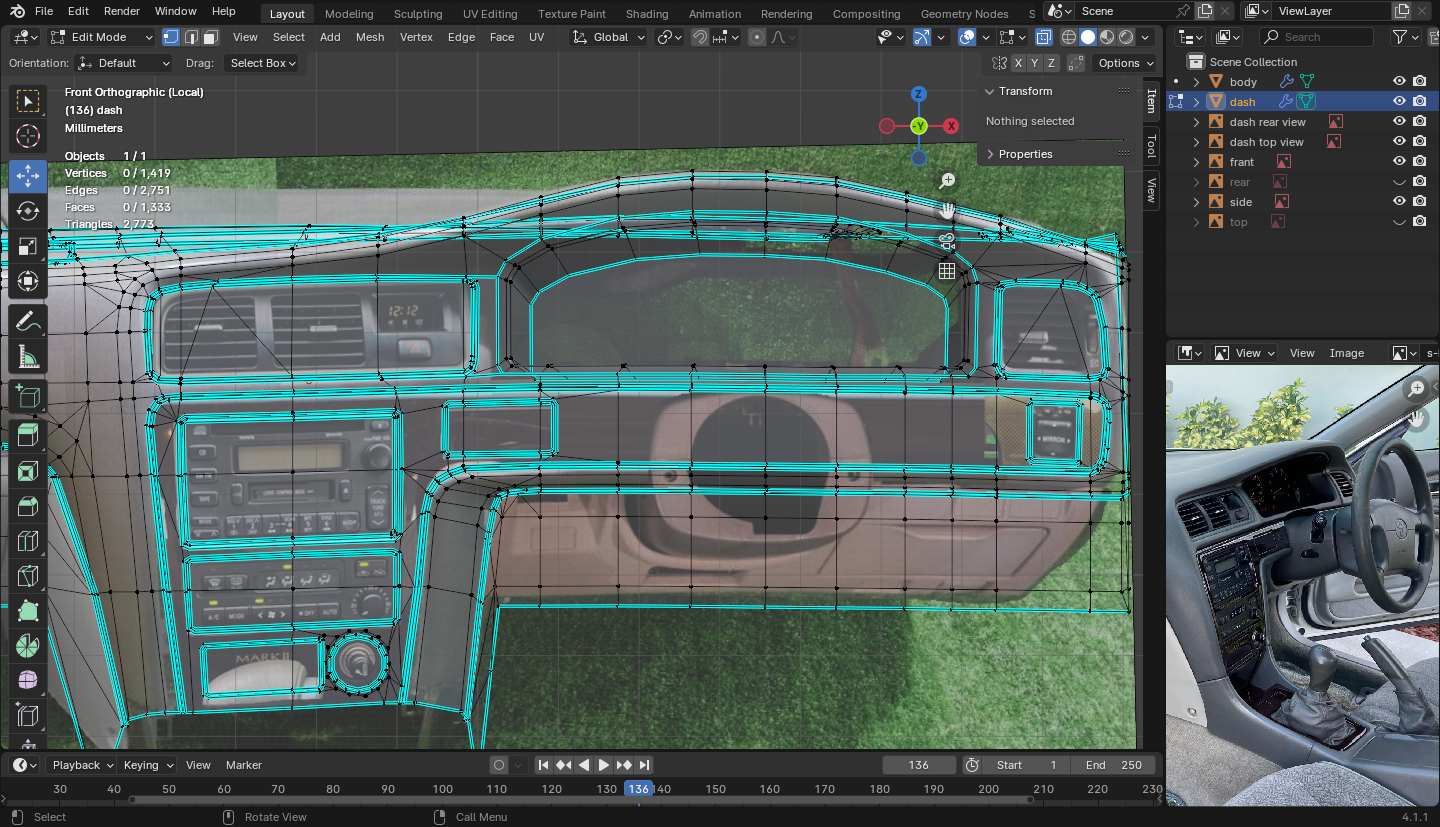Click the timeline scrollbar
This screenshot has height=827, width=1440.
[580, 800]
